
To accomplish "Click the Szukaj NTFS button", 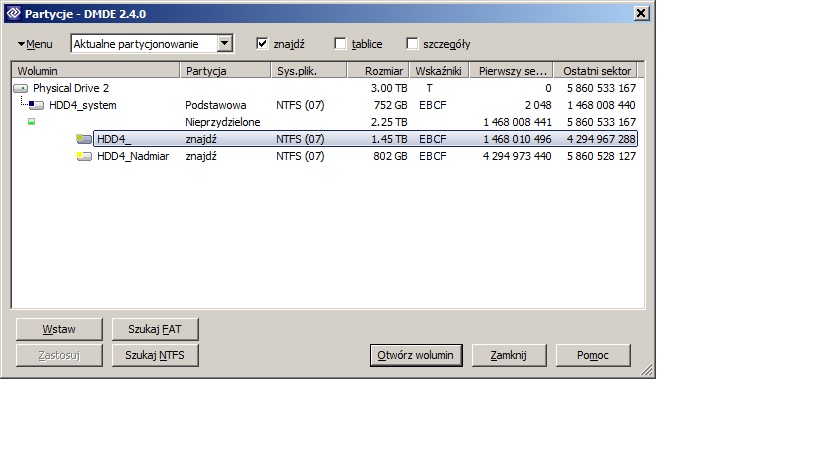I will click(x=155, y=356).
